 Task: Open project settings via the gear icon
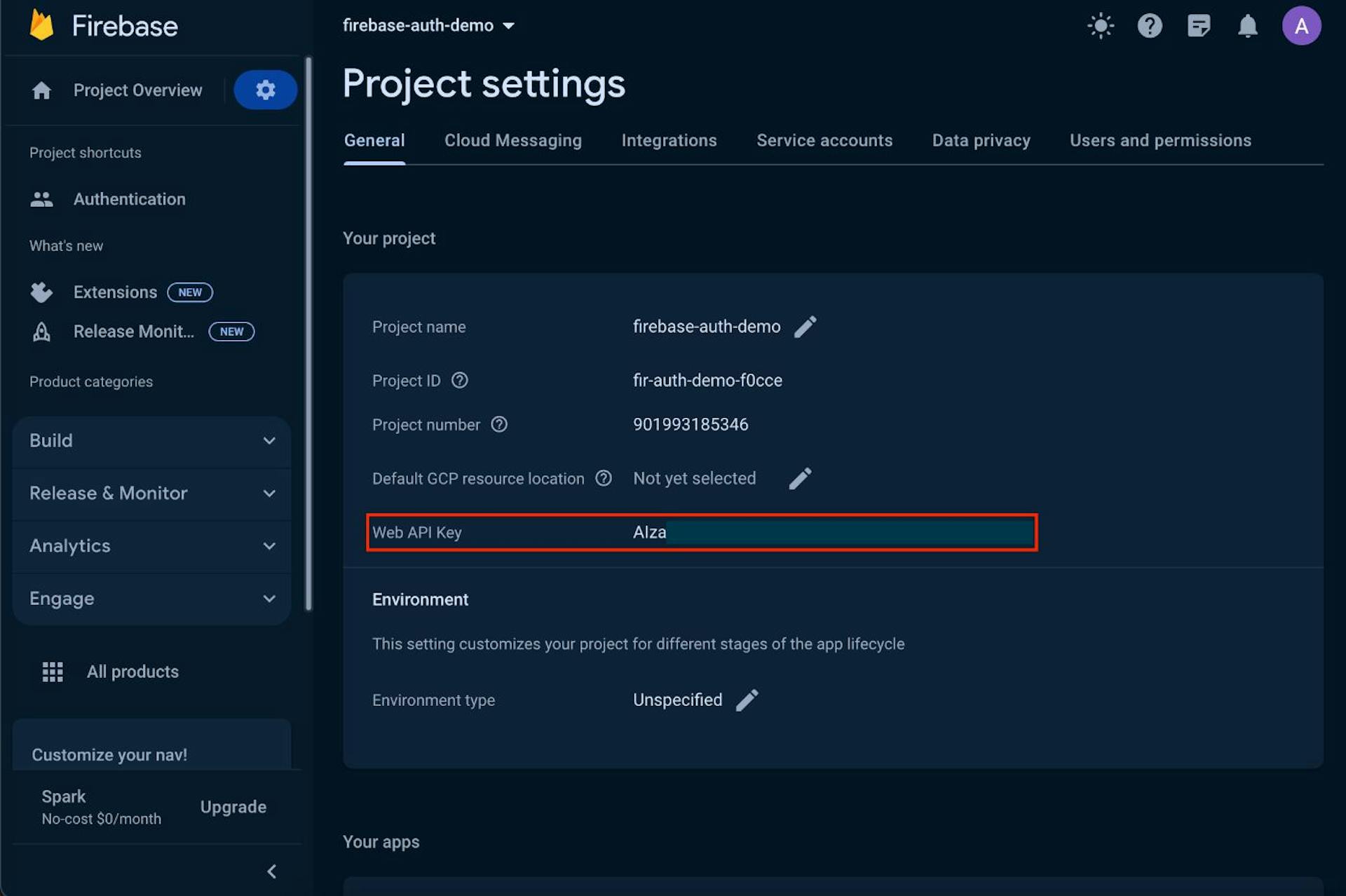coord(265,90)
